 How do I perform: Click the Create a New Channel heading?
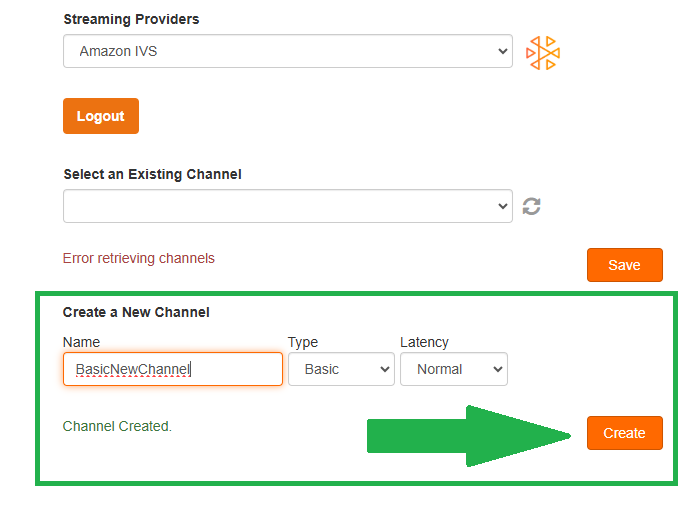click(x=136, y=312)
